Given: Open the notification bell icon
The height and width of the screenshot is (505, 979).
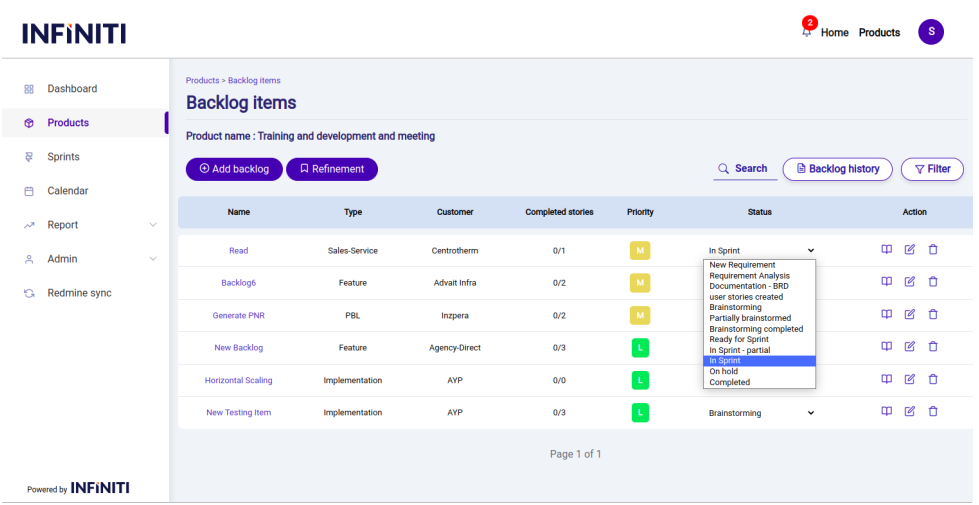Looking at the screenshot, I should (807, 31).
